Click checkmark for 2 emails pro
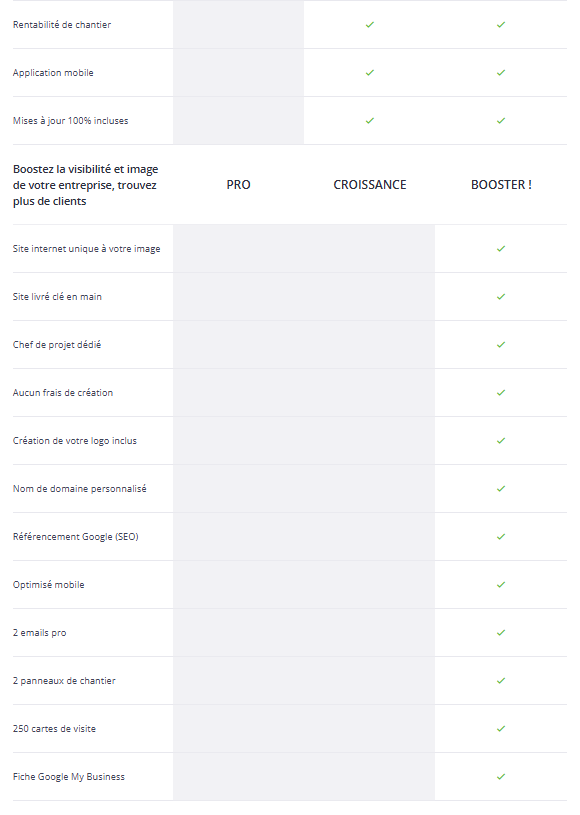 point(500,633)
